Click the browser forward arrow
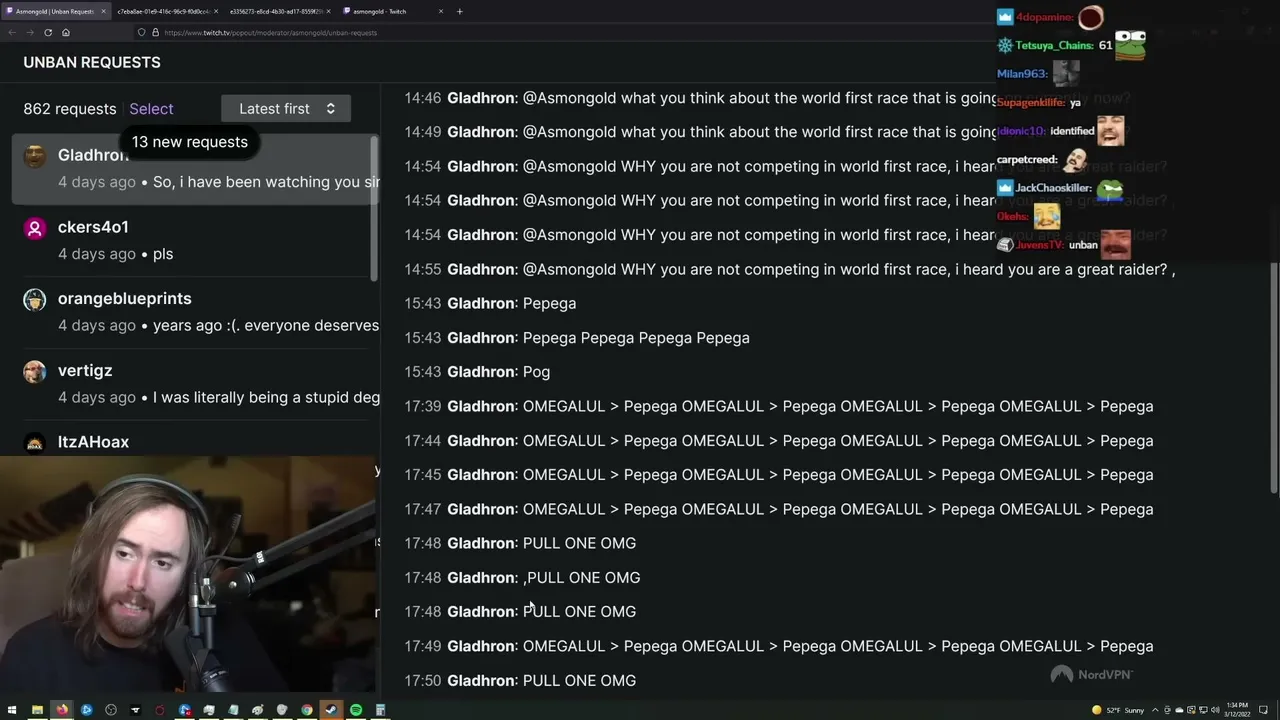This screenshot has width=1280, height=720. click(x=29, y=32)
